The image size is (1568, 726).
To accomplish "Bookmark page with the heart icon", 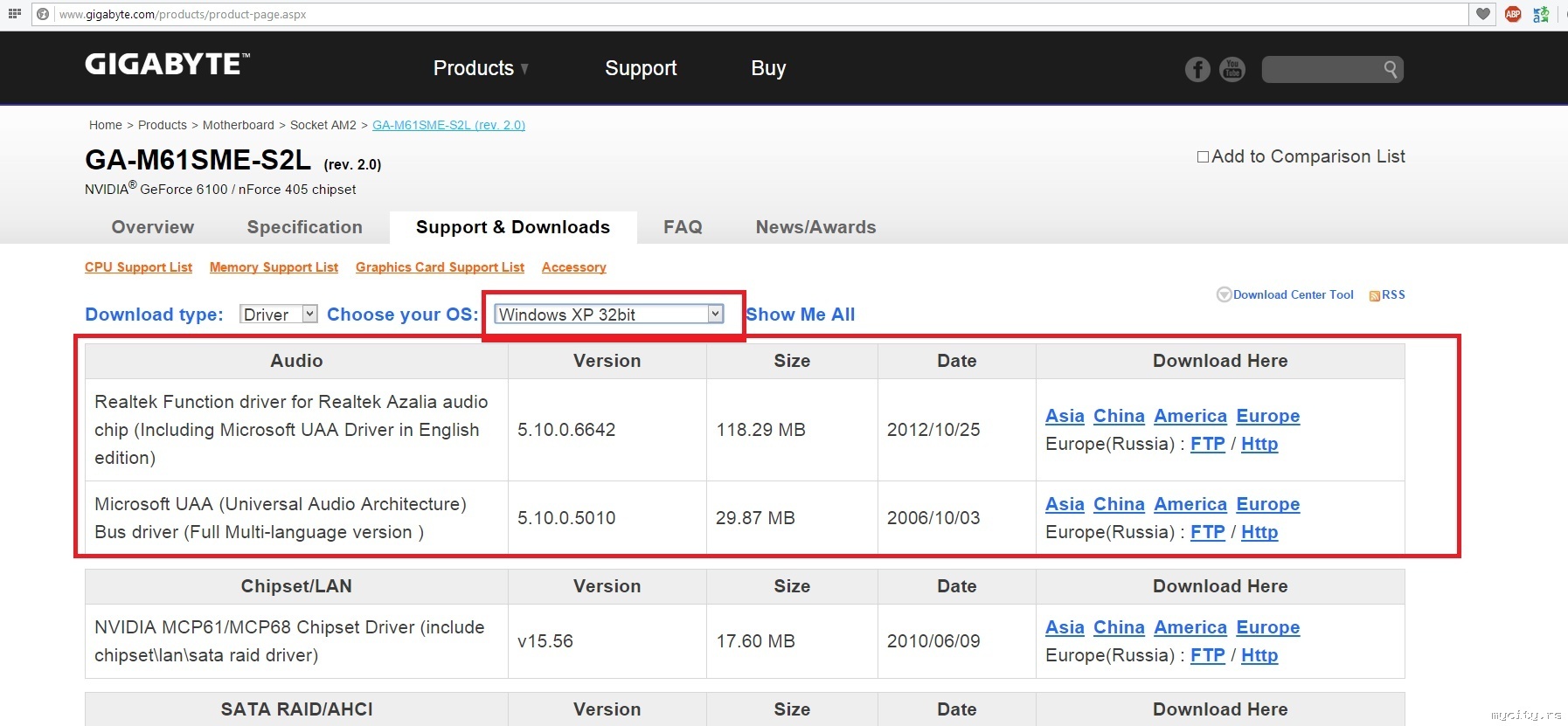I will pyautogui.click(x=1483, y=14).
